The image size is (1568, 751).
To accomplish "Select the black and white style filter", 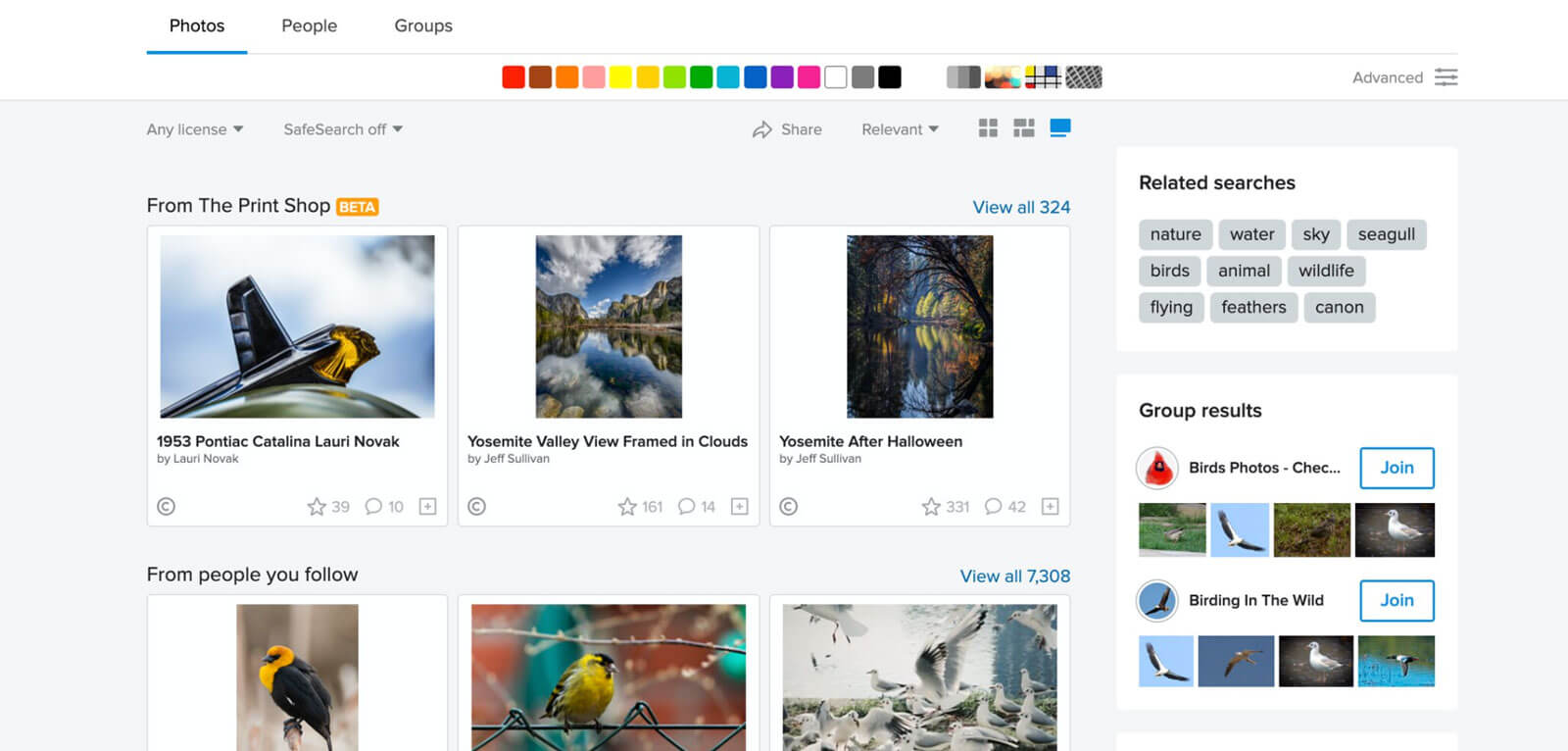I will [963, 77].
